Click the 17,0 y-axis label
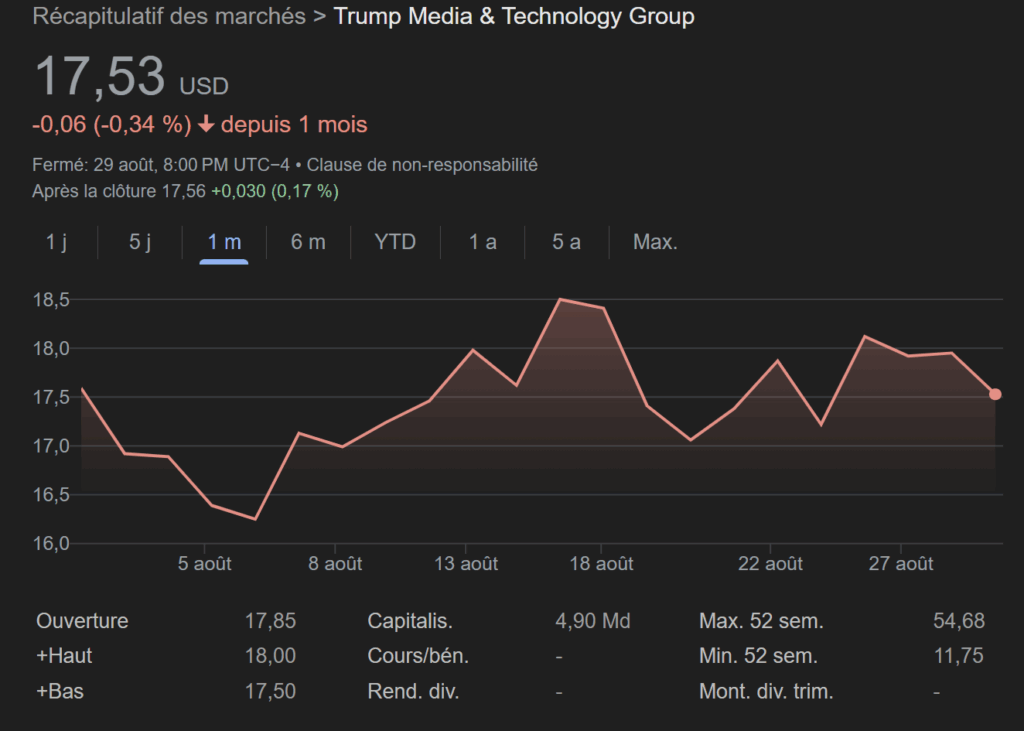 click(x=51, y=446)
